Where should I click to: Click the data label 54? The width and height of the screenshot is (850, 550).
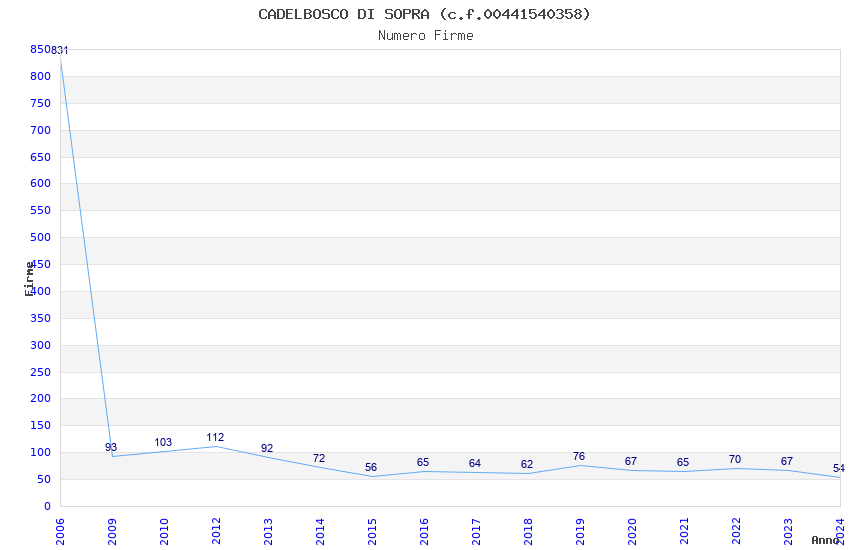pos(839,468)
